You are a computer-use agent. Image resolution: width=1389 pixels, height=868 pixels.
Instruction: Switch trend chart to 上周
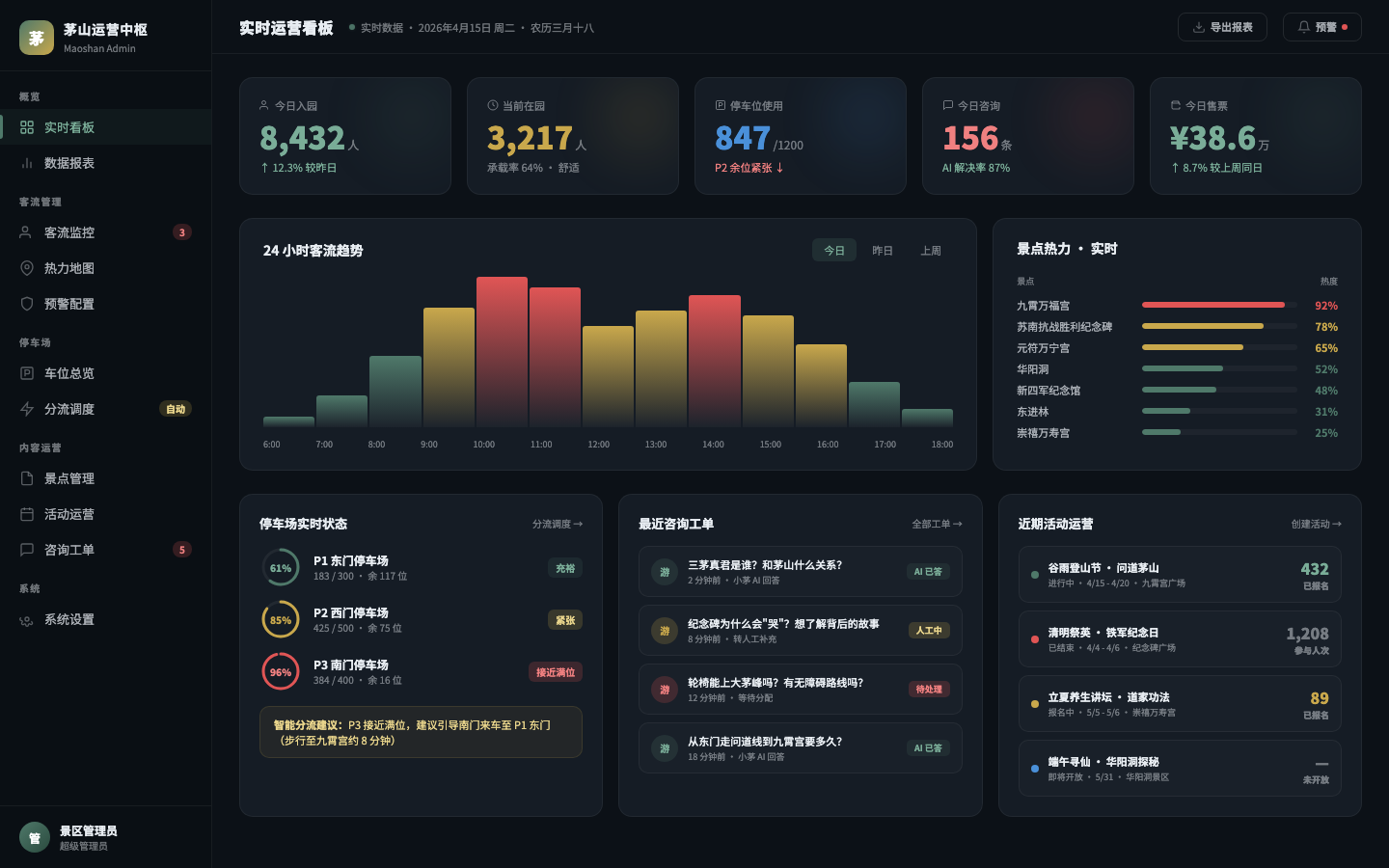click(x=931, y=251)
